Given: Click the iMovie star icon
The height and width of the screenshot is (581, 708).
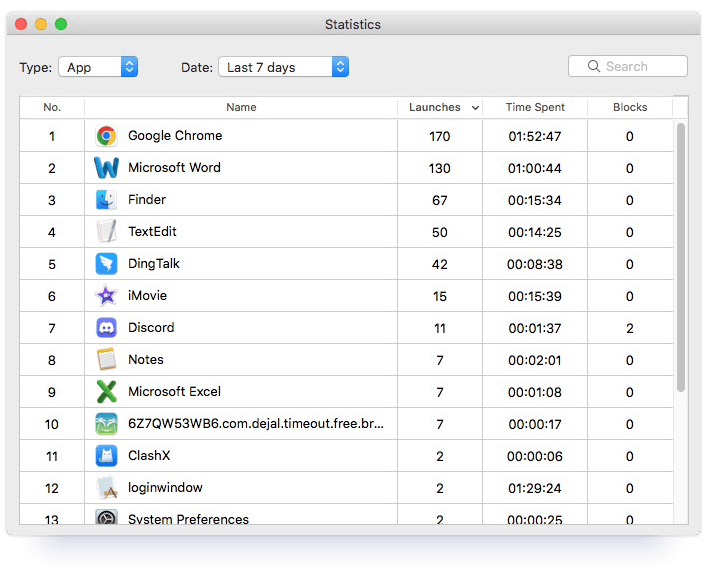Looking at the screenshot, I should [x=107, y=296].
